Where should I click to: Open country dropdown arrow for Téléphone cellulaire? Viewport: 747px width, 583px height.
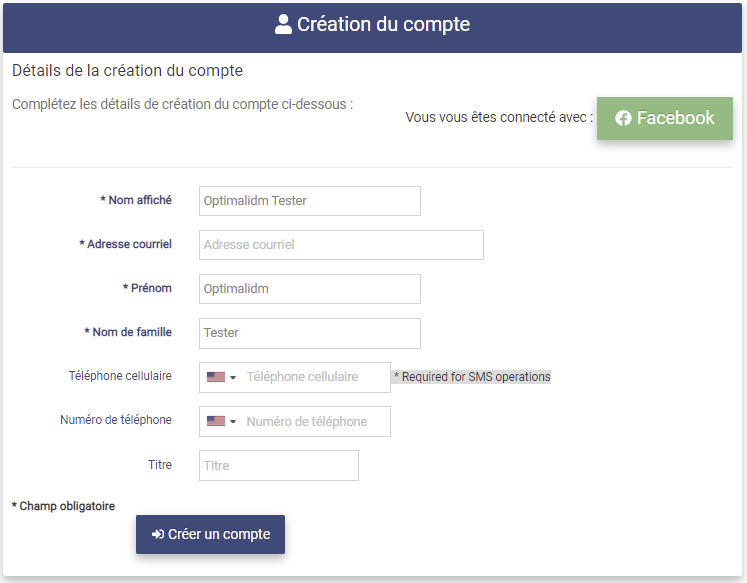tap(233, 378)
